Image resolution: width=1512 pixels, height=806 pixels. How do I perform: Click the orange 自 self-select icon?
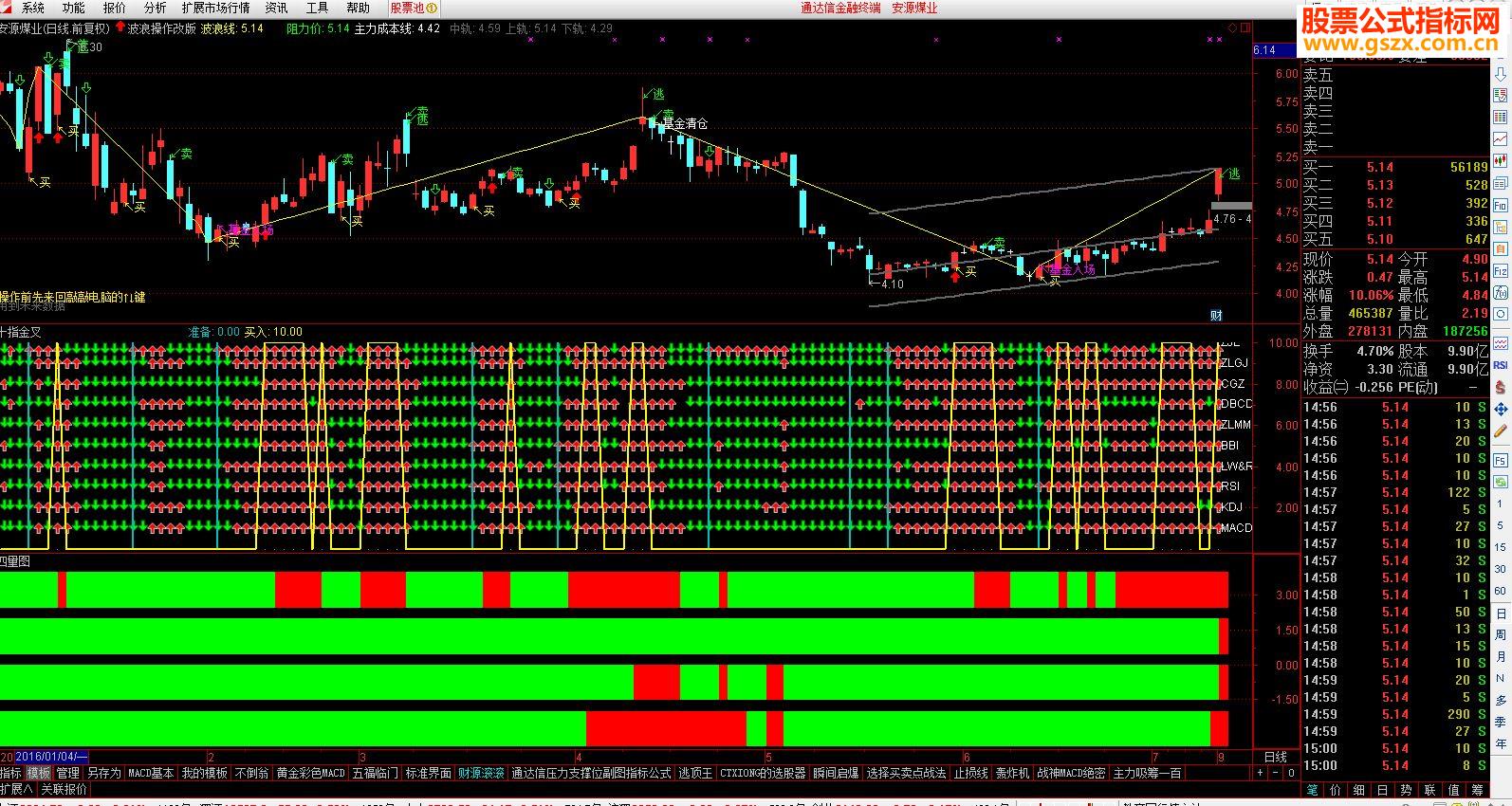point(1501,249)
